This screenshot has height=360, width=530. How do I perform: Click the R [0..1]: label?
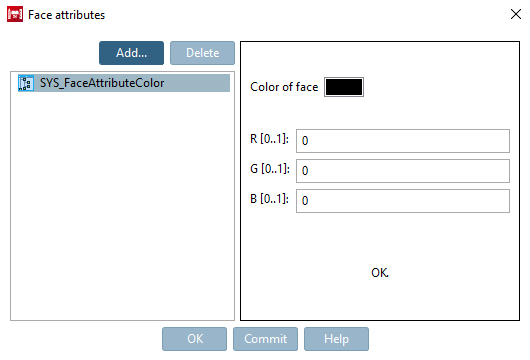(269, 139)
